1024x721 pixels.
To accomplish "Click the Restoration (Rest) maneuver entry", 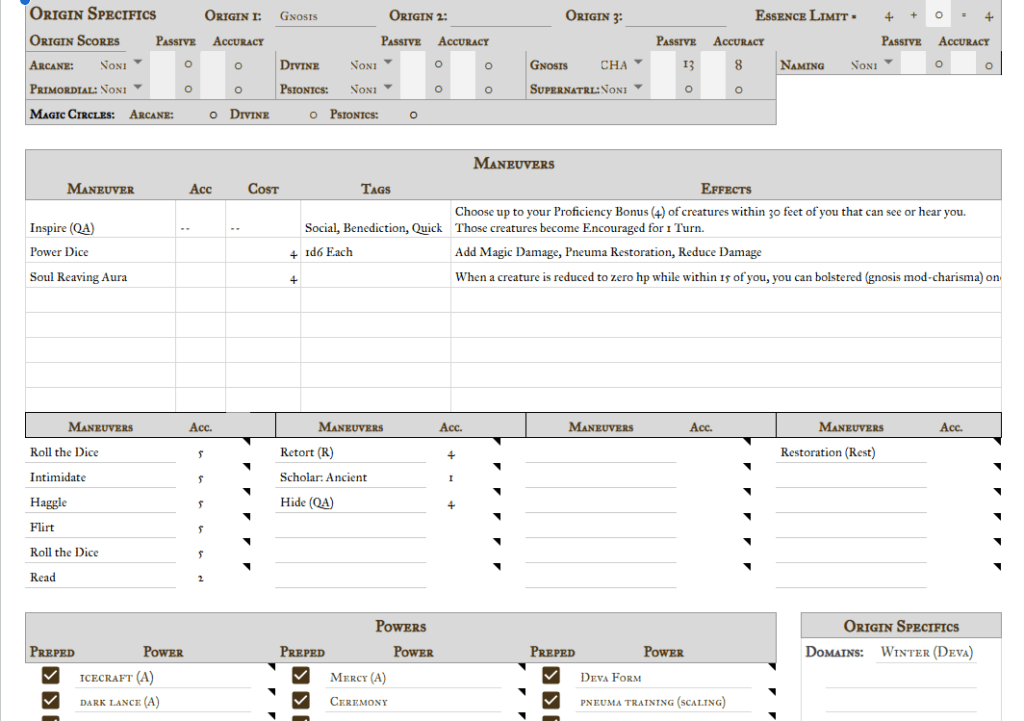I will pos(851,452).
